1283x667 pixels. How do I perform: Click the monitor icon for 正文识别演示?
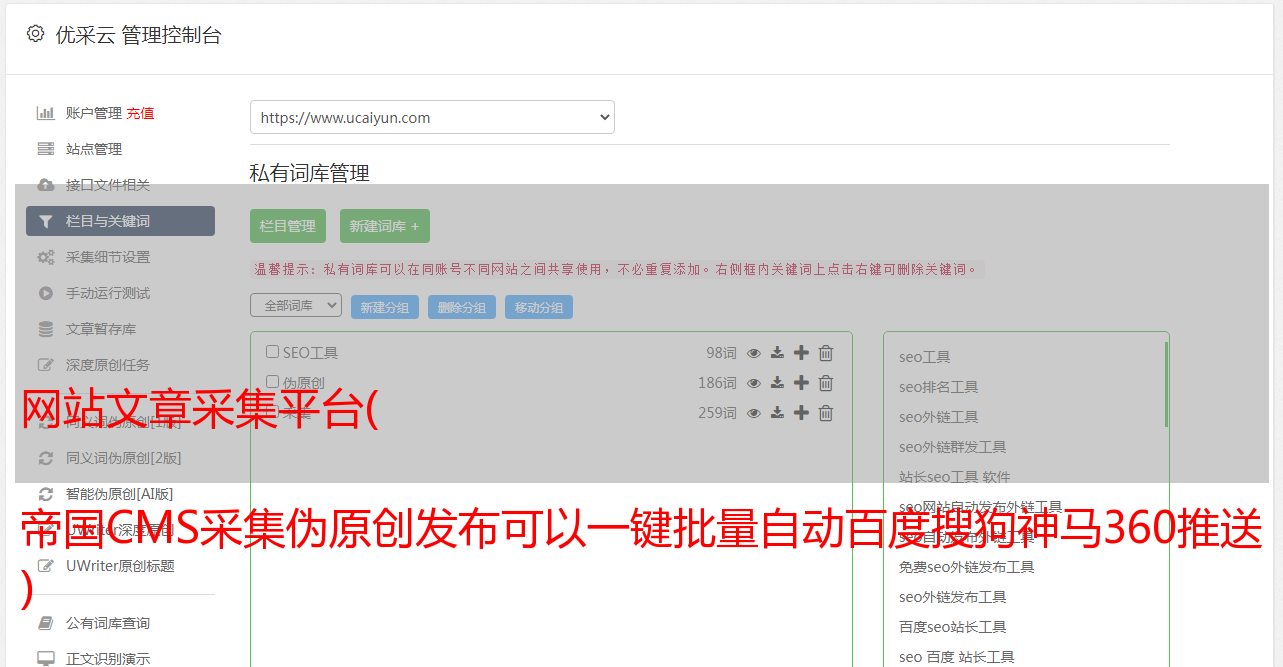[x=45, y=659]
